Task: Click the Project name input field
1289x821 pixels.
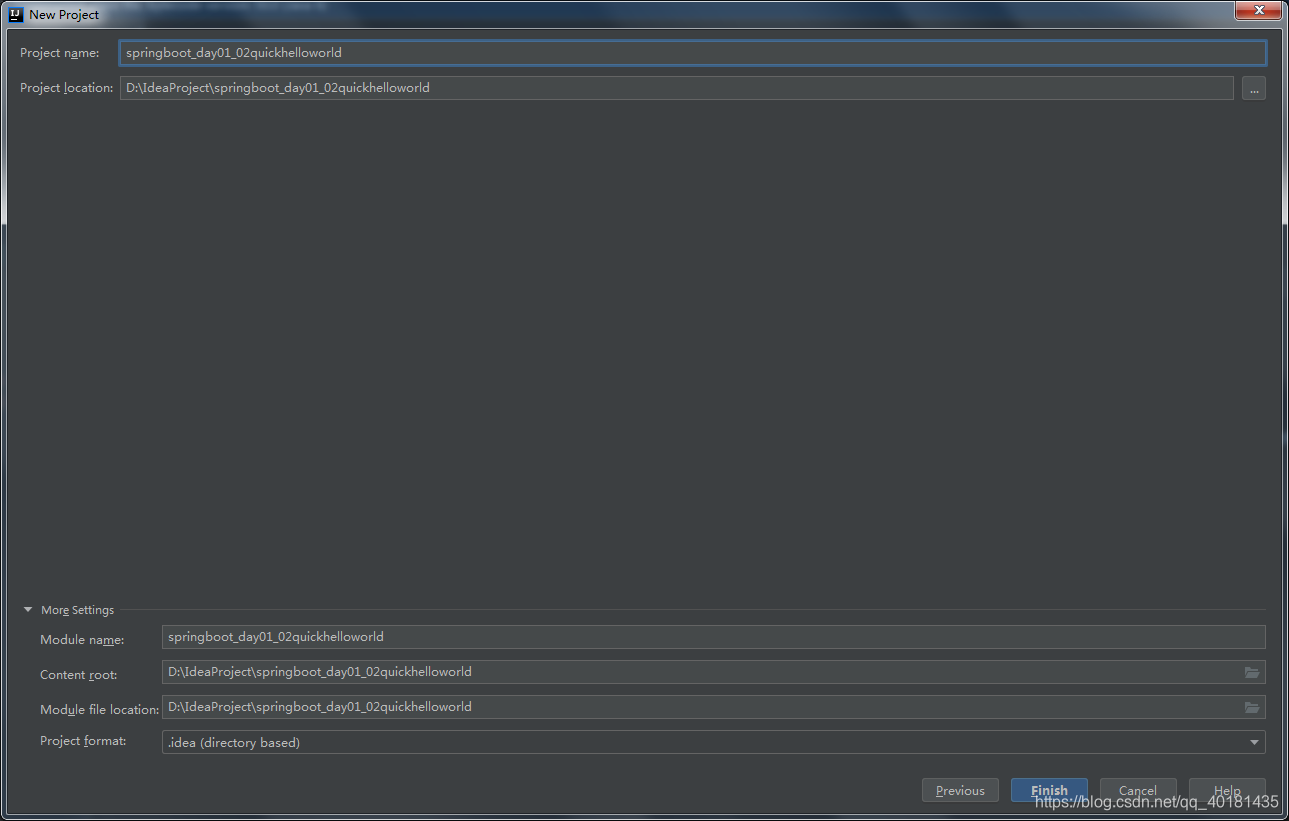Action: [x=693, y=53]
